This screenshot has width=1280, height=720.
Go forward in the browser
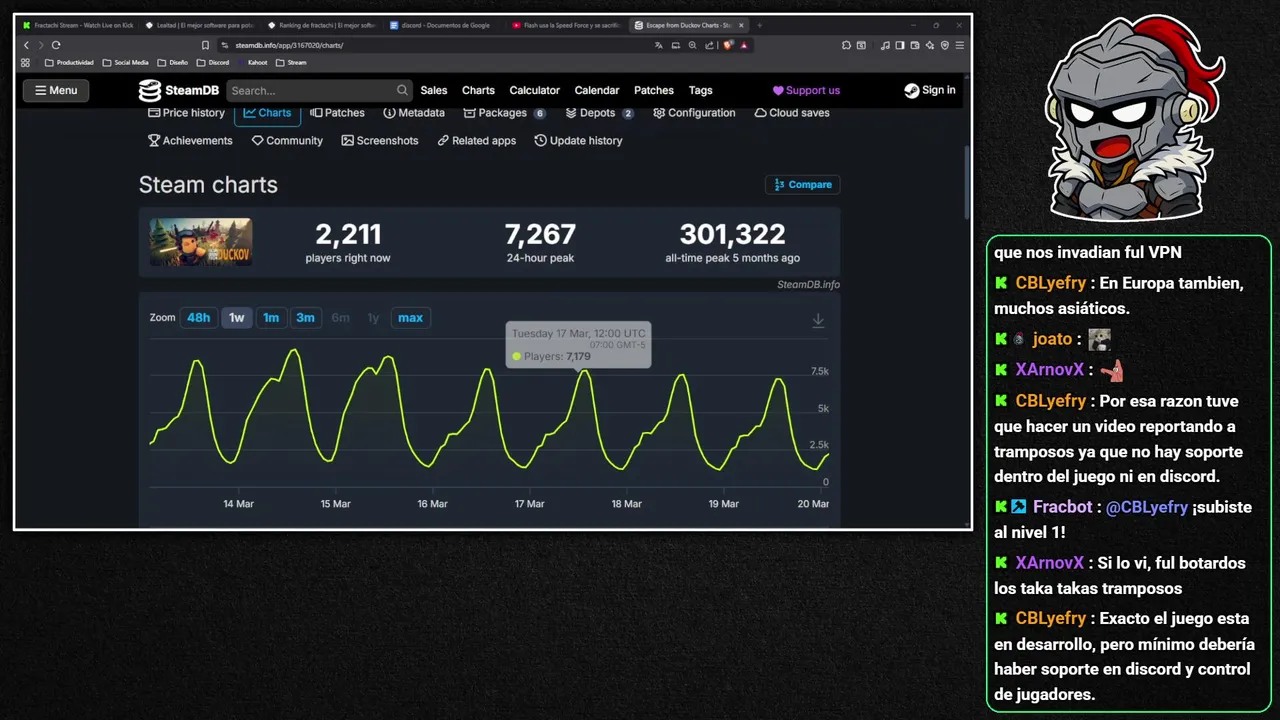pos(41,45)
